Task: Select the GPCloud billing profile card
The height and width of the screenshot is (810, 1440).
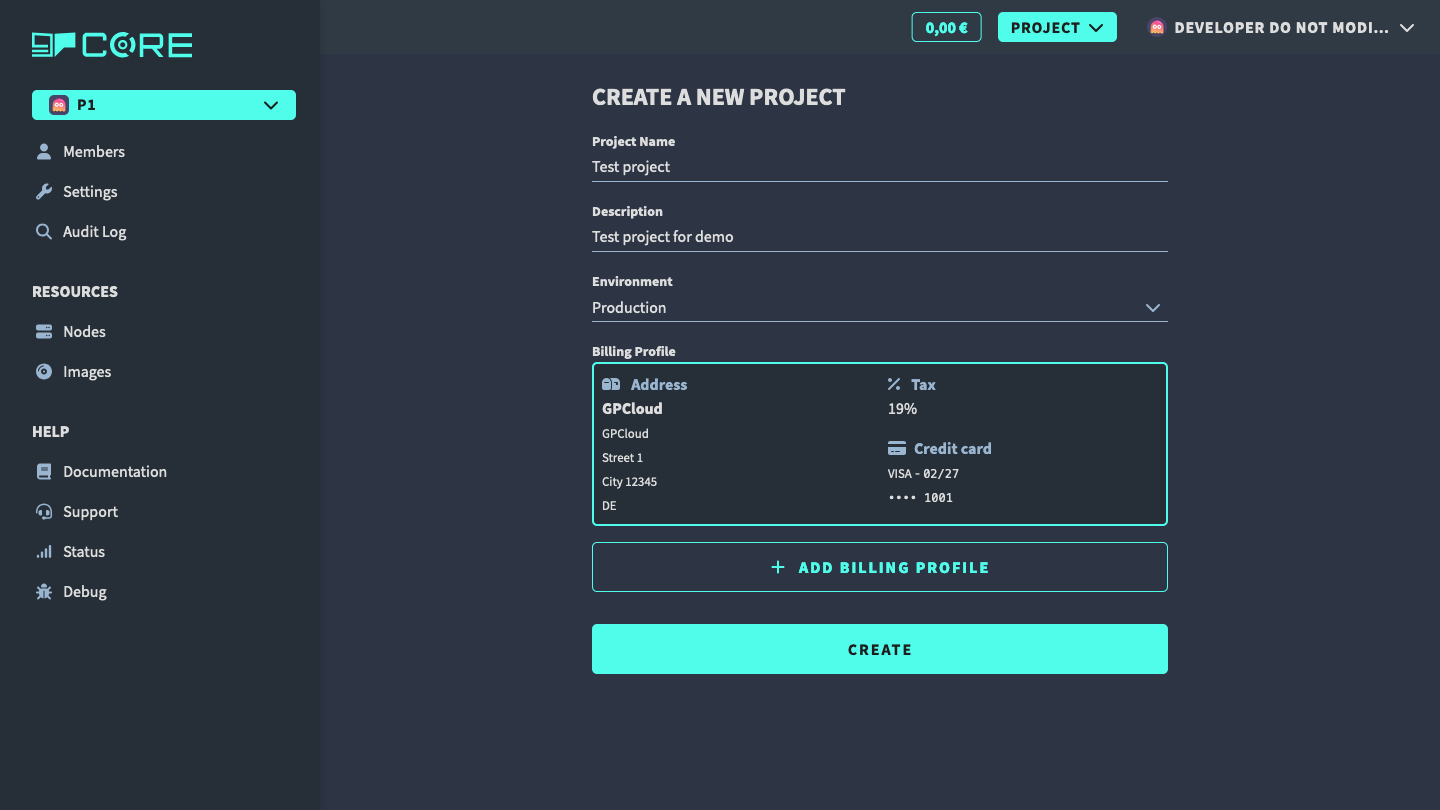Action: [880, 444]
